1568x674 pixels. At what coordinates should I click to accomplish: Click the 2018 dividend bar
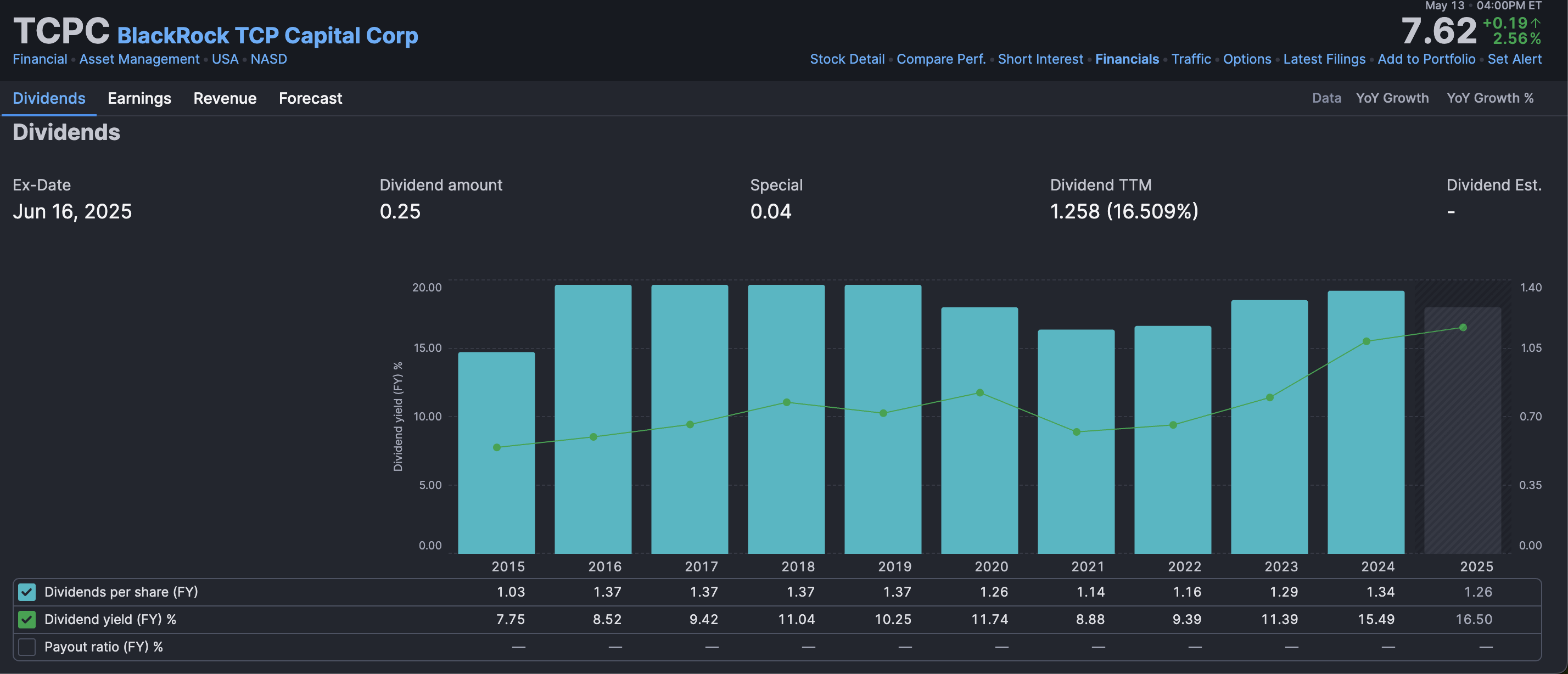(786, 419)
